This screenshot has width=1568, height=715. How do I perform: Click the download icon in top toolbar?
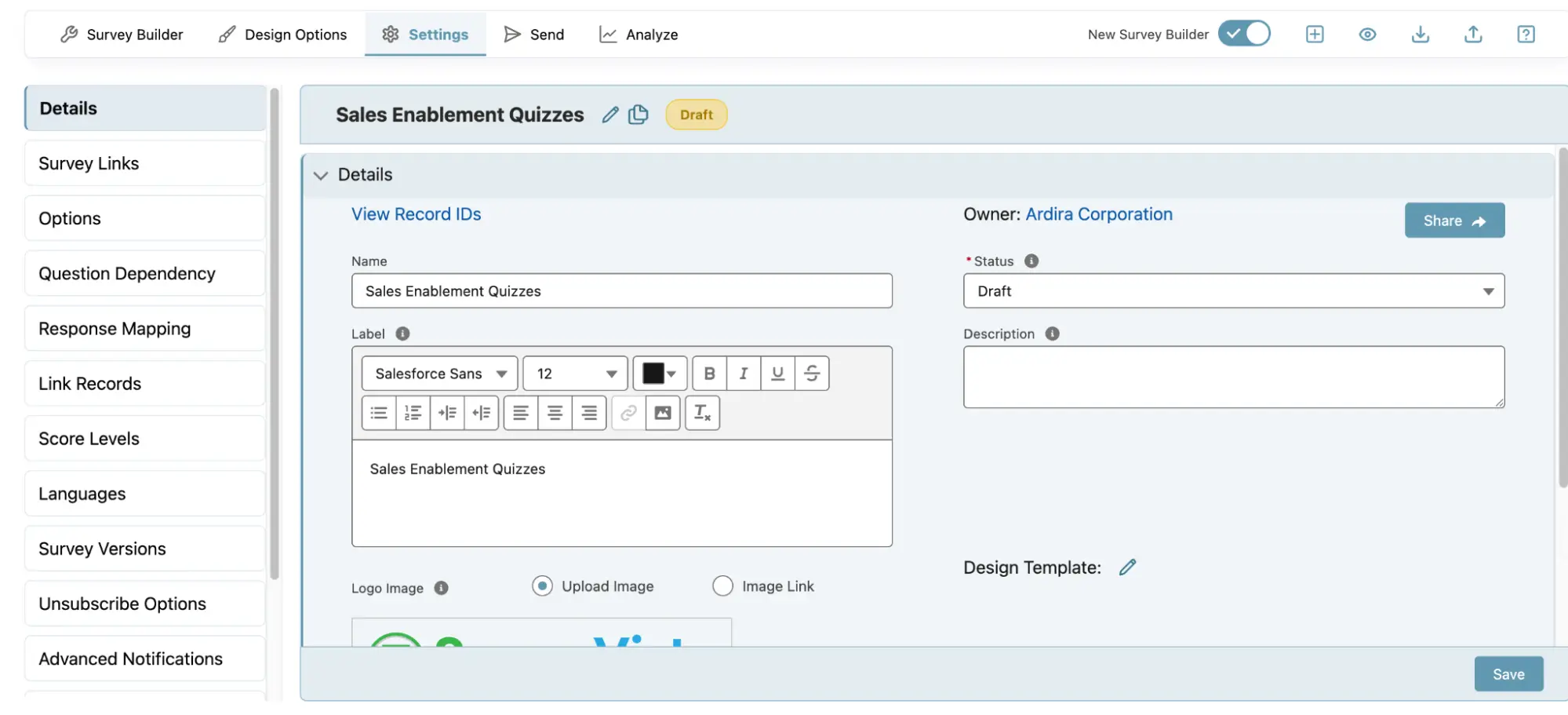click(1420, 35)
